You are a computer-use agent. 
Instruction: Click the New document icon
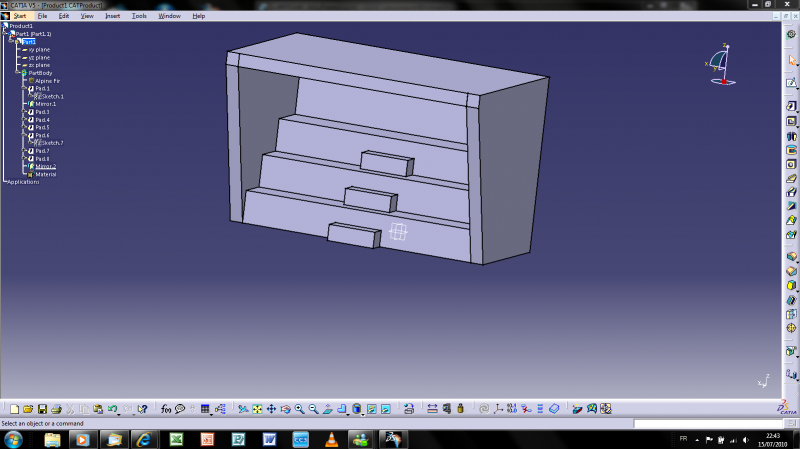(14, 409)
